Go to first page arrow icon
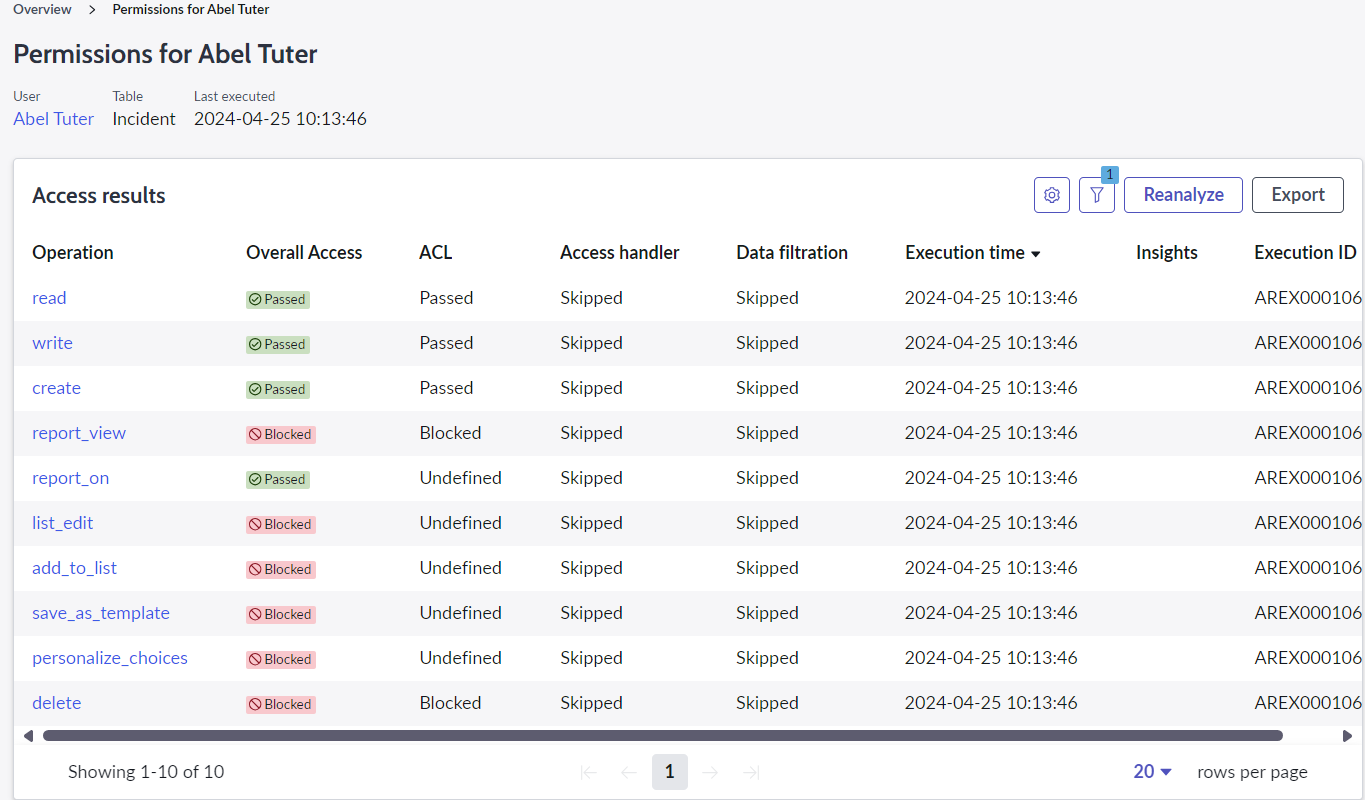 pos(588,772)
